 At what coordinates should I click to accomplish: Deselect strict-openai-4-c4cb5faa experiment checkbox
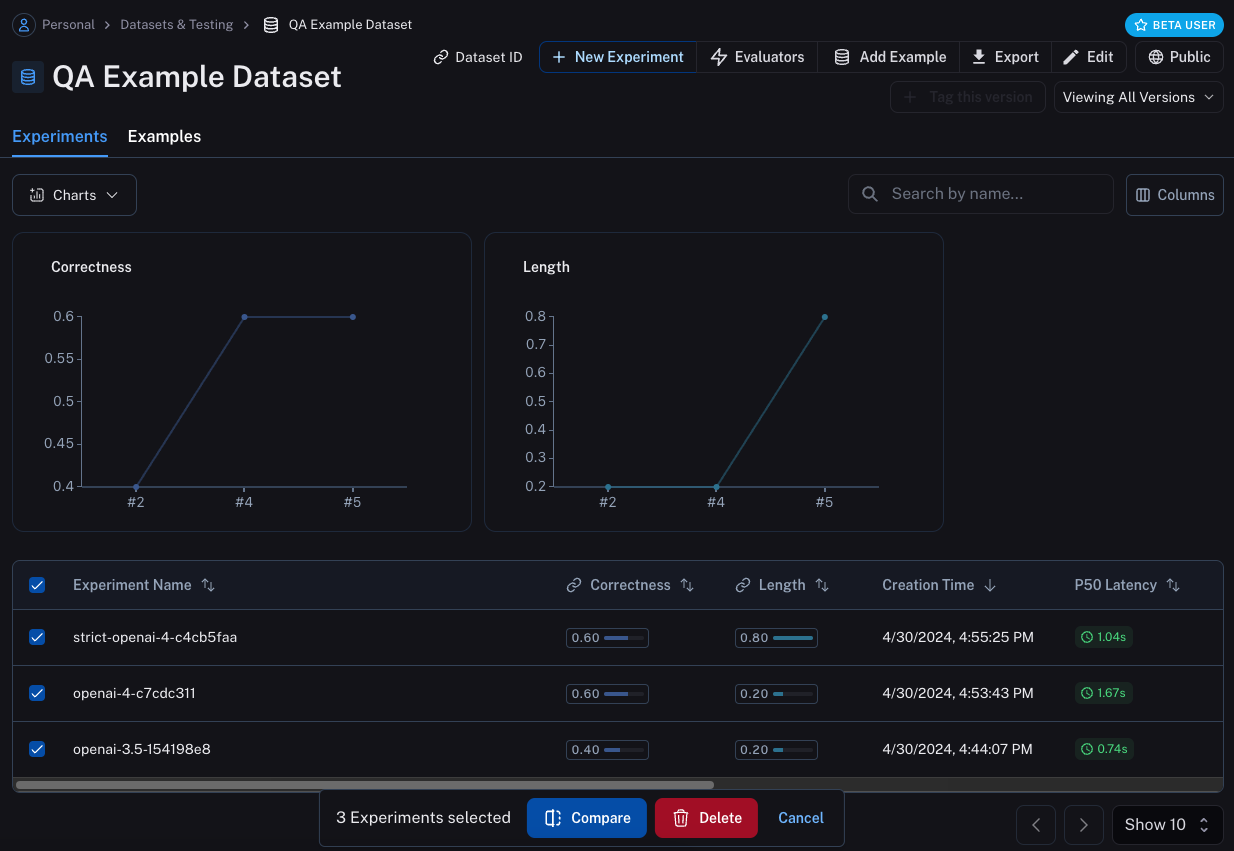(37, 637)
